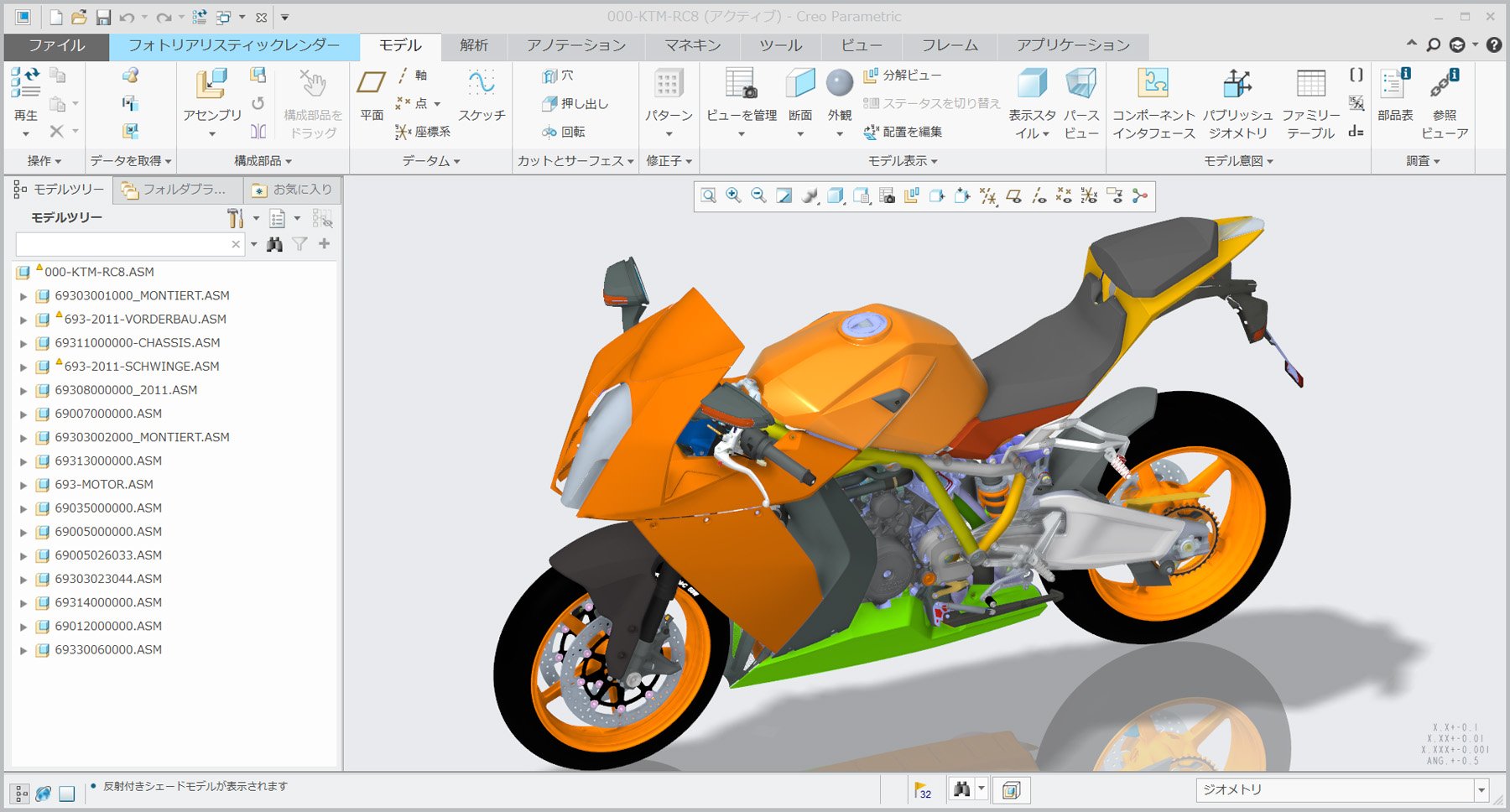Click the Zoom In magnifier icon
This screenshot has width=1510, height=812.
pyautogui.click(x=733, y=196)
